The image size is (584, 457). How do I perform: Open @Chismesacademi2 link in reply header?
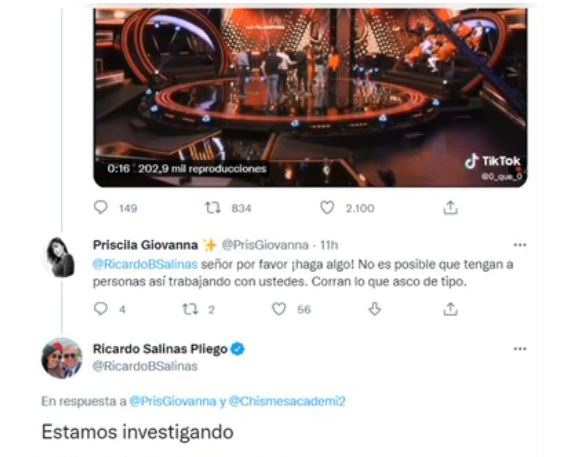pyautogui.click(x=287, y=401)
